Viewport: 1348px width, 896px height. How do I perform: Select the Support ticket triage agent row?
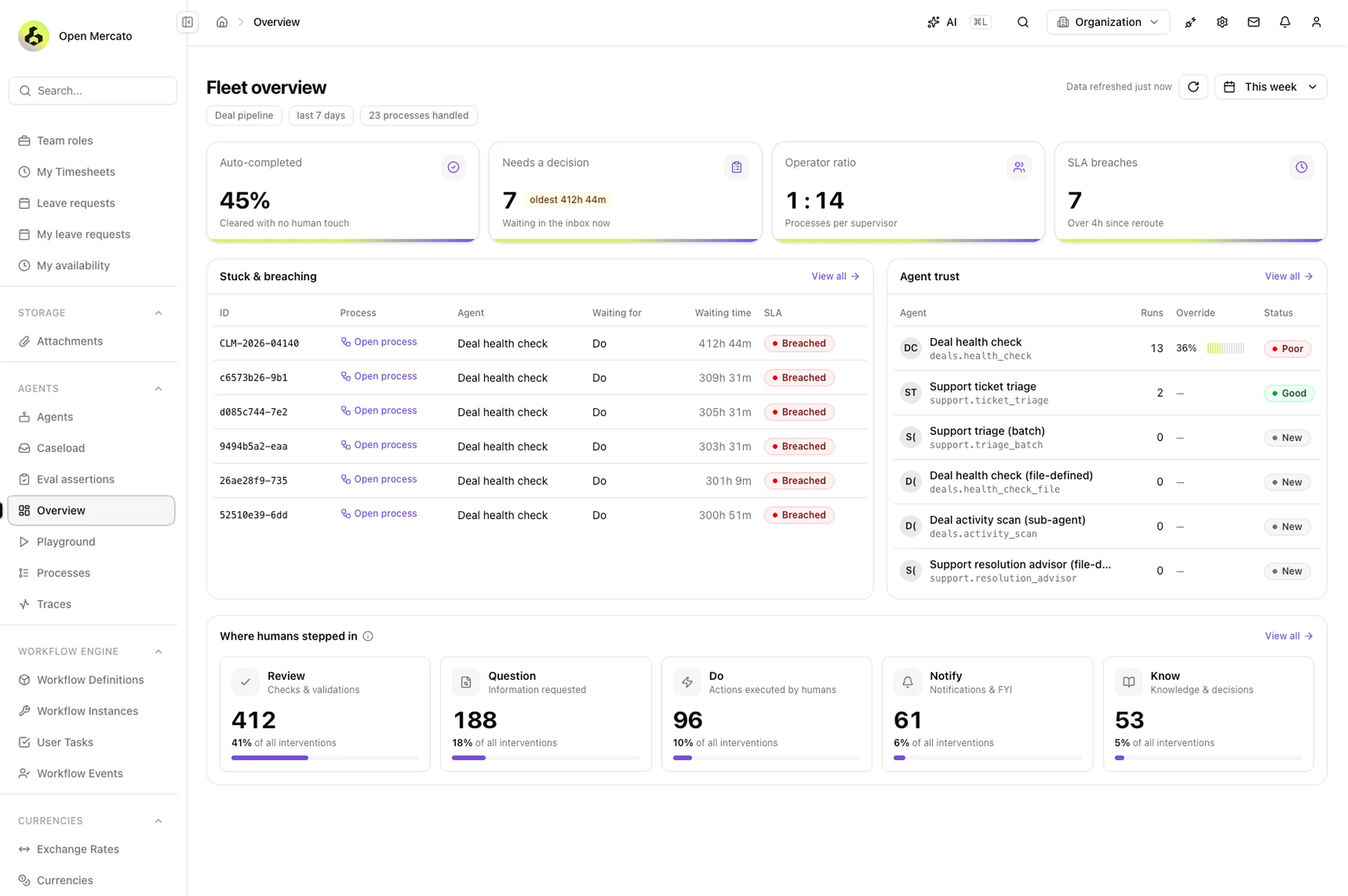click(x=1106, y=393)
